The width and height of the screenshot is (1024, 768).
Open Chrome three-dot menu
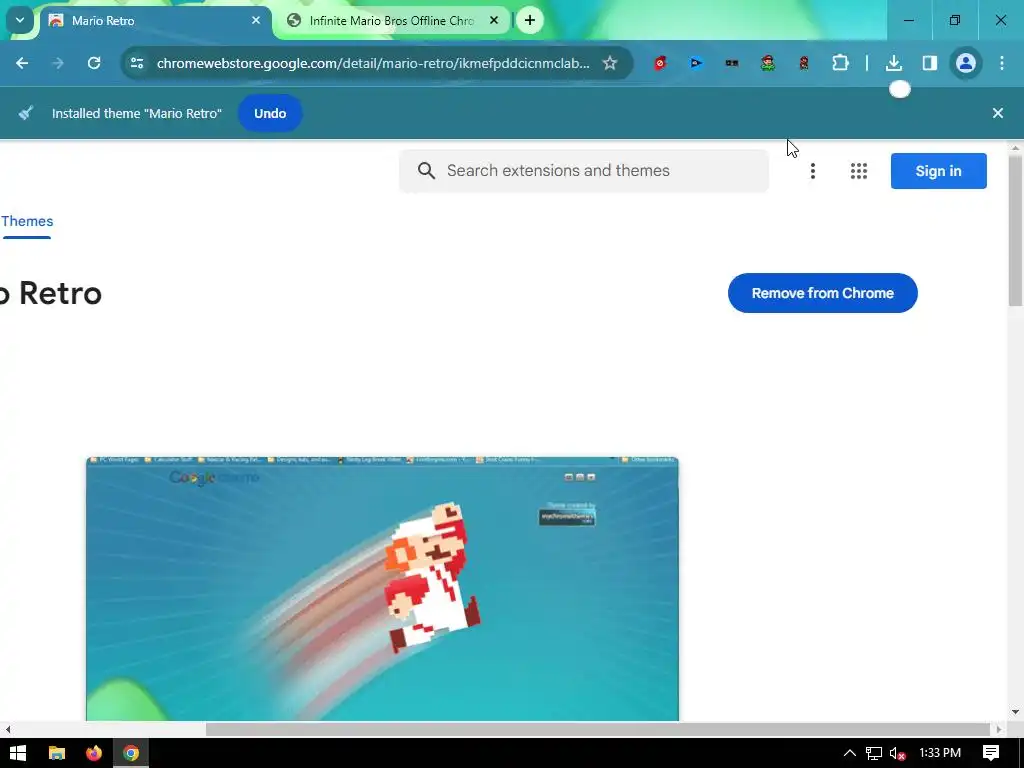click(x=1002, y=63)
